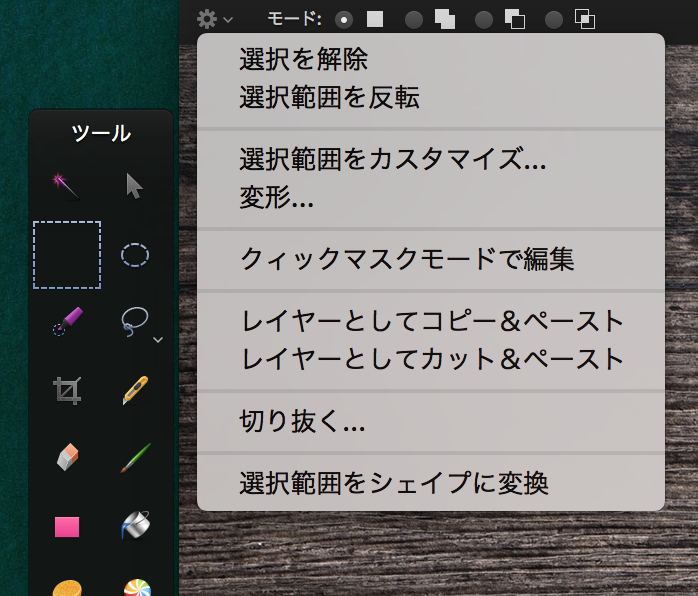This screenshot has height=596, width=698.
Task: Select the Move arrow tool
Action: (135, 185)
